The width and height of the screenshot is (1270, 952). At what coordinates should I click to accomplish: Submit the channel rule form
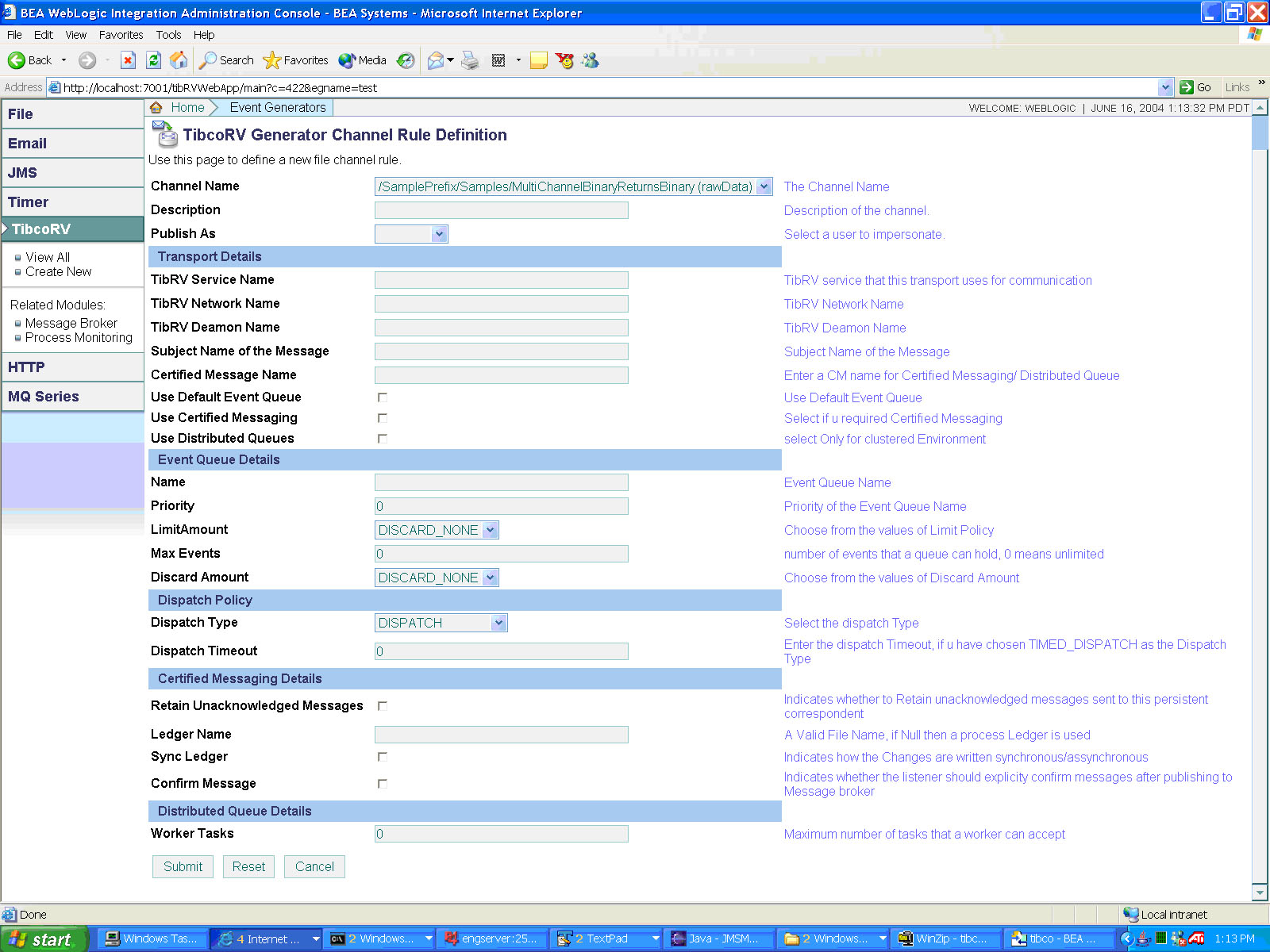click(x=183, y=866)
